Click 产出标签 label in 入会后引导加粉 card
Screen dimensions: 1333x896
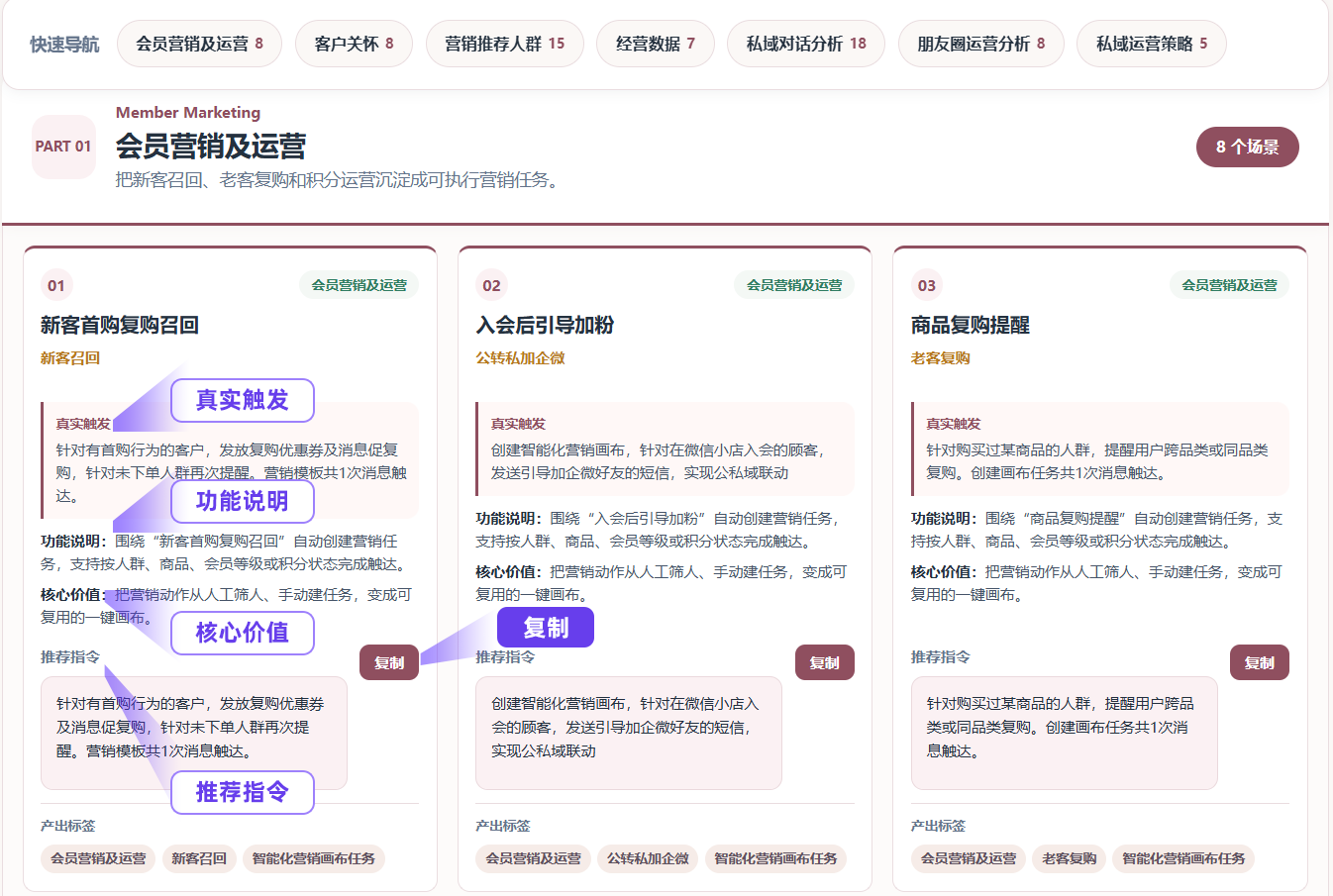503,826
